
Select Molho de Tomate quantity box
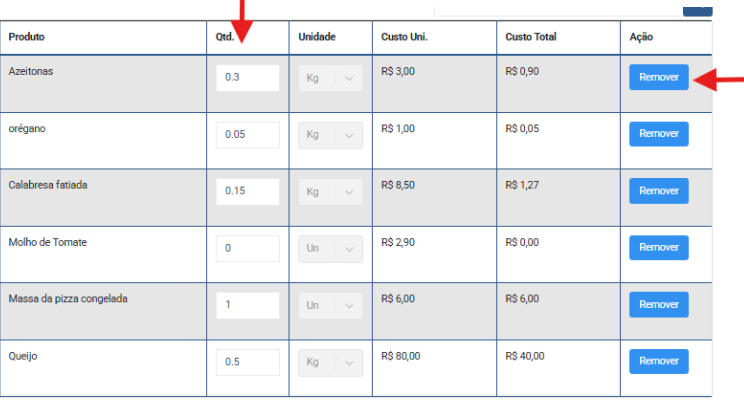click(247, 248)
